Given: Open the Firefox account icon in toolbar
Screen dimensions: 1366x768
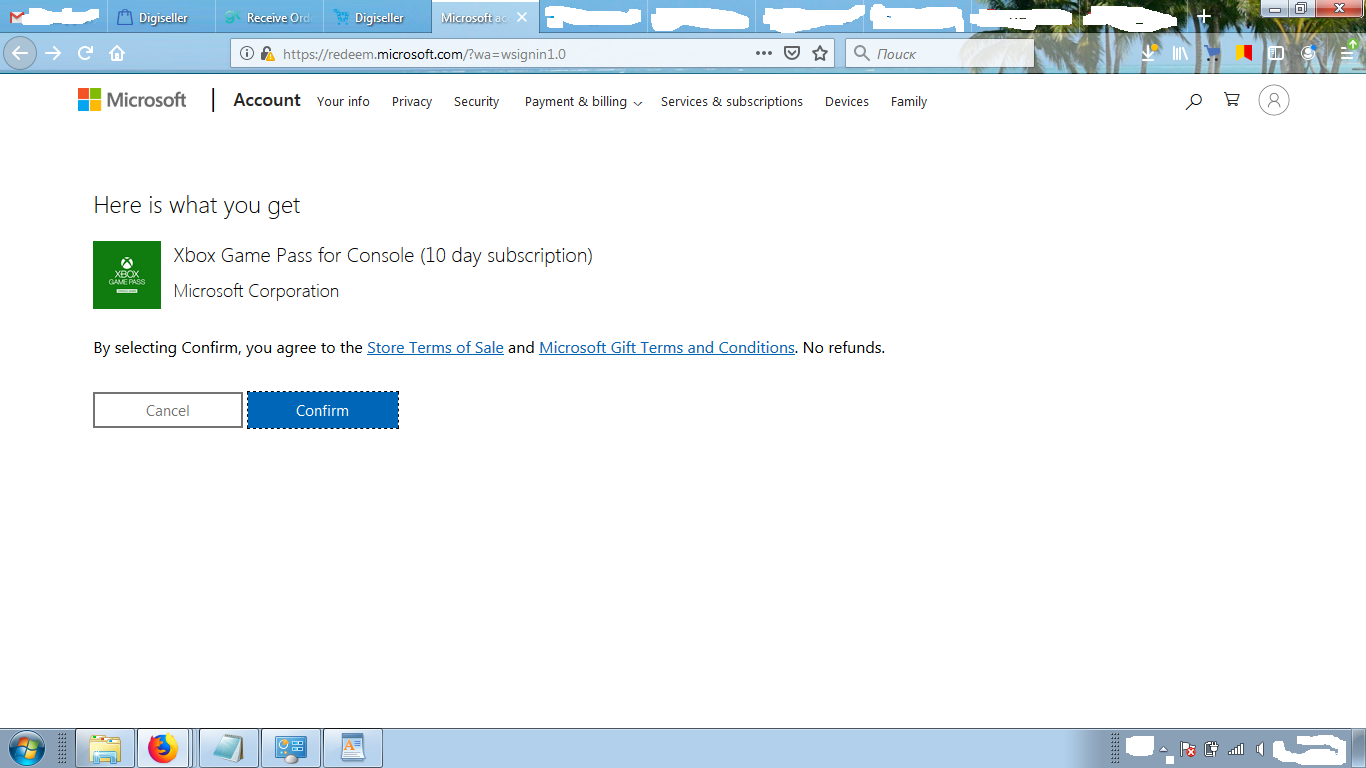Looking at the screenshot, I should click(x=1308, y=54).
